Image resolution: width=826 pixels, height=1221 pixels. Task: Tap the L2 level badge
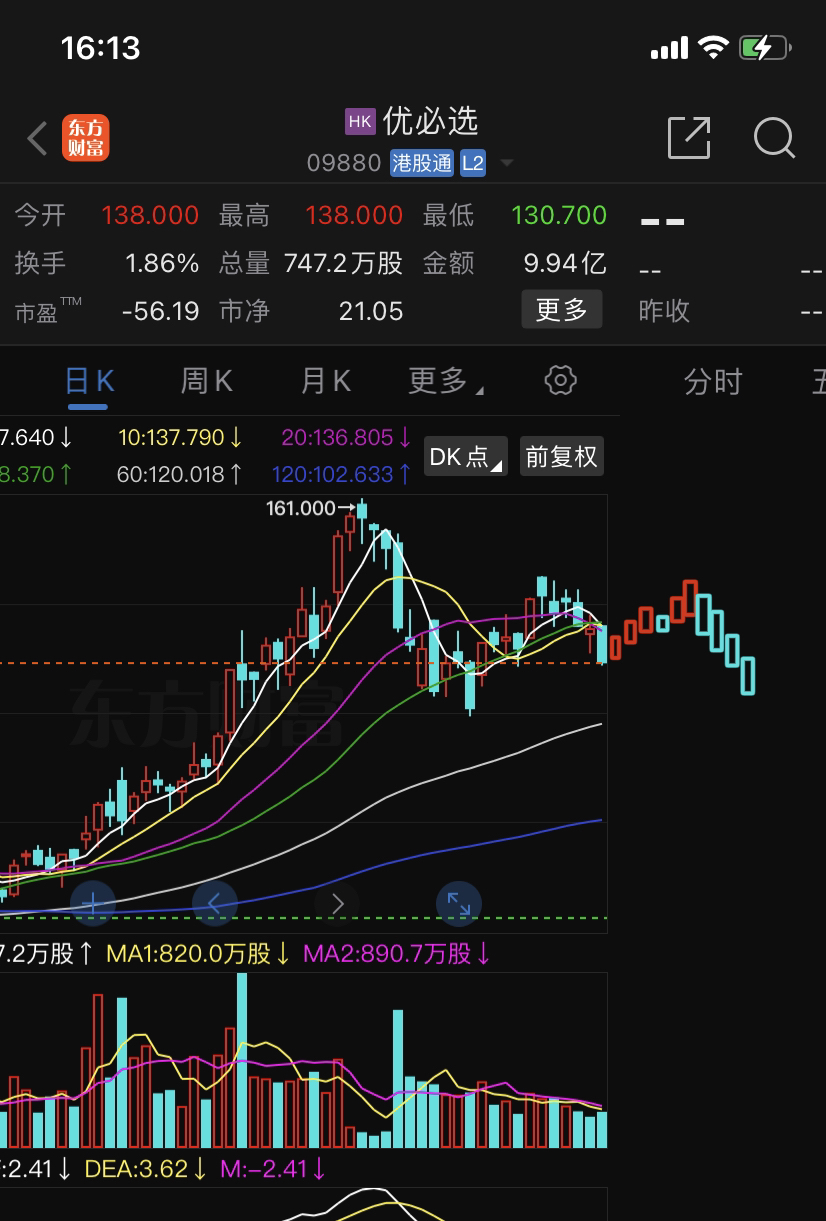[473, 163]
